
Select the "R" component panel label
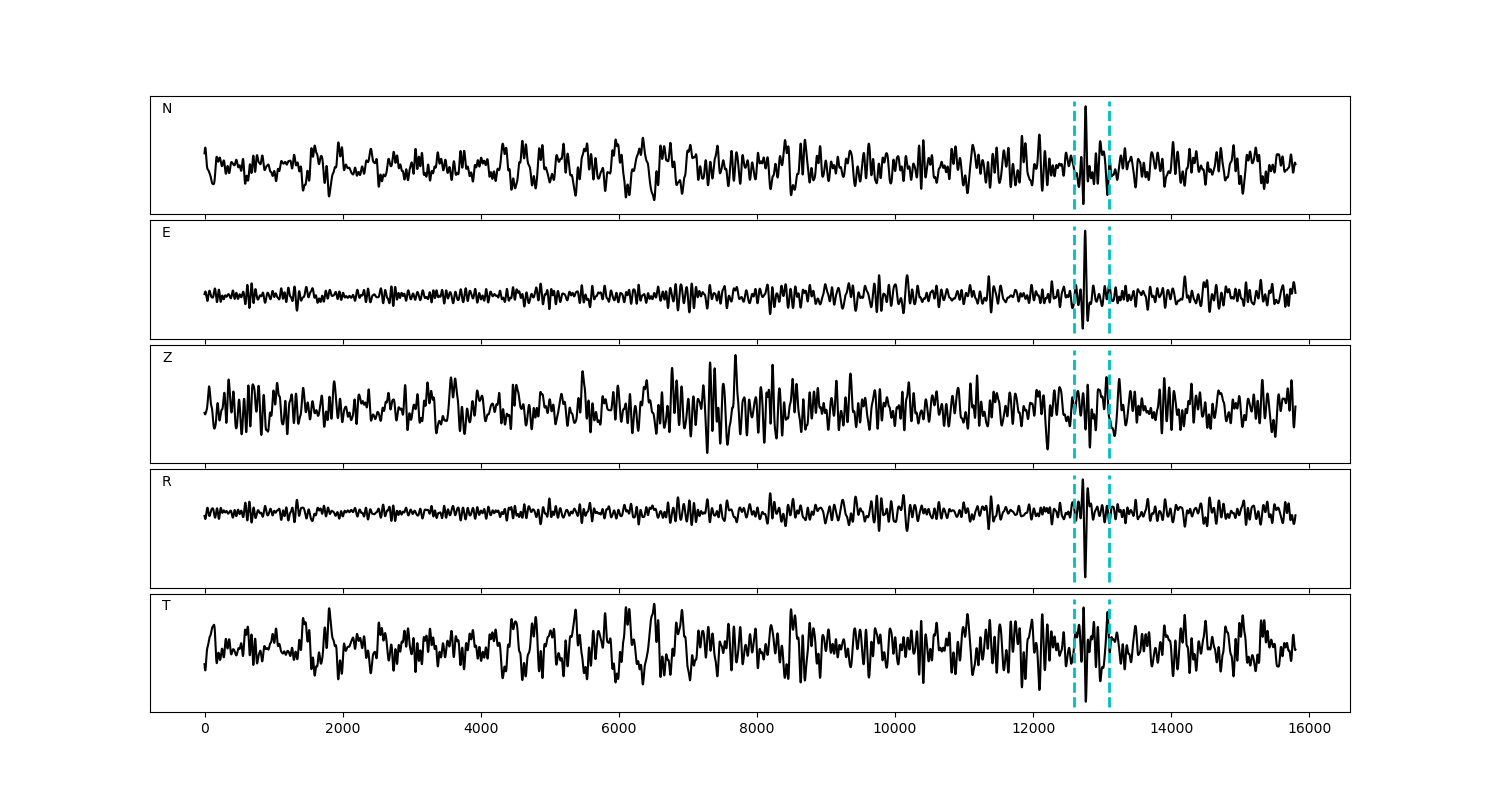tap(167, 482)
